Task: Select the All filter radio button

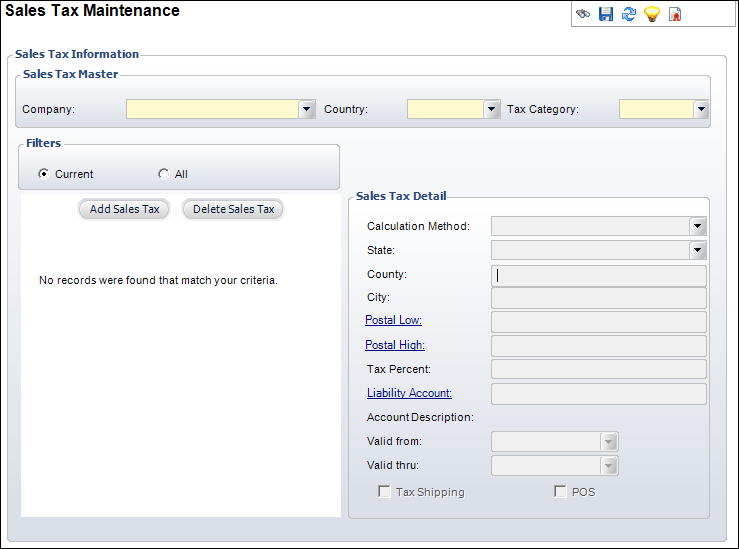Action: [164, 174]
